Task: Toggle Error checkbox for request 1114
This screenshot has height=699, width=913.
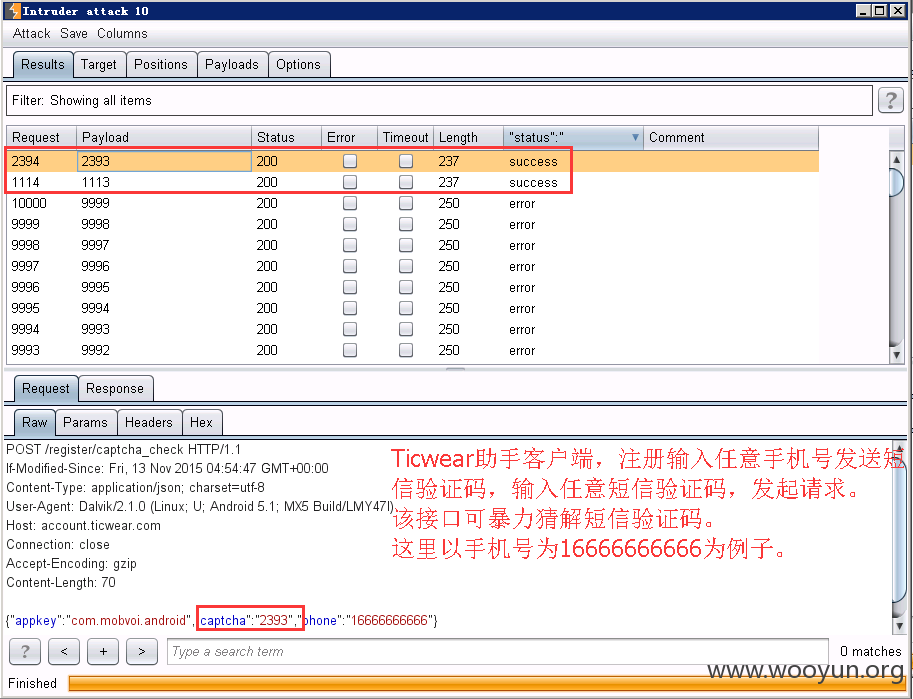Action: coord(350,182)
